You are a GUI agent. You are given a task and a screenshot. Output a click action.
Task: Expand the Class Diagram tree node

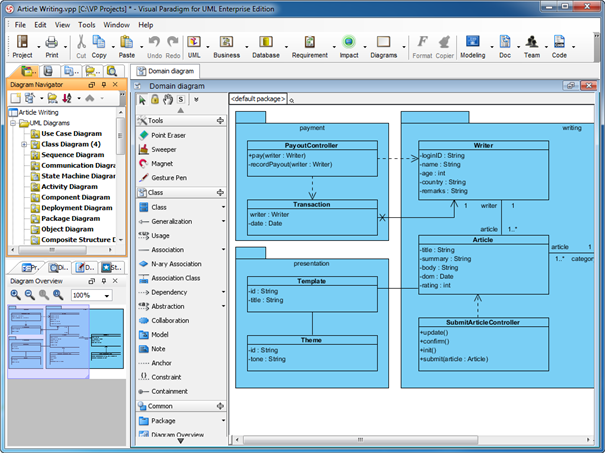(23, 145)
